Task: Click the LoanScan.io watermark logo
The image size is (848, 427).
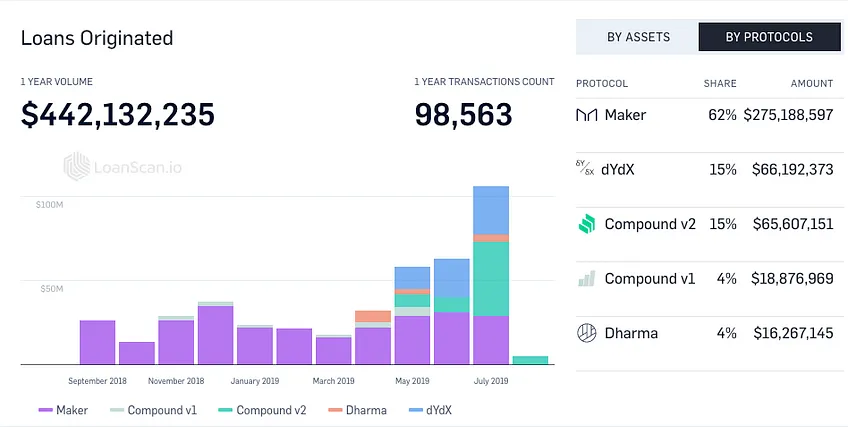Action: [x=123, y=166]
